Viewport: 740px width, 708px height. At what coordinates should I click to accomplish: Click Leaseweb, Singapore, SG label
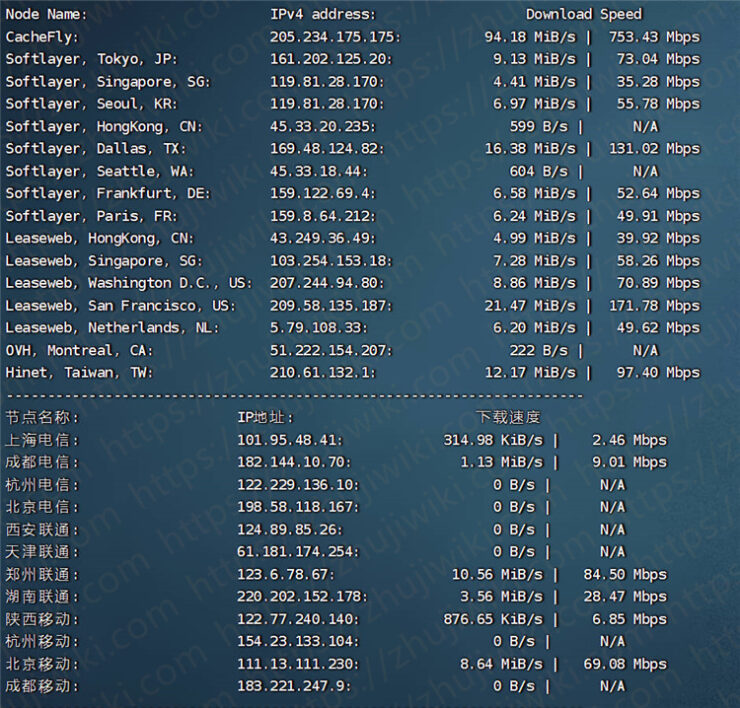pos(104,261)
